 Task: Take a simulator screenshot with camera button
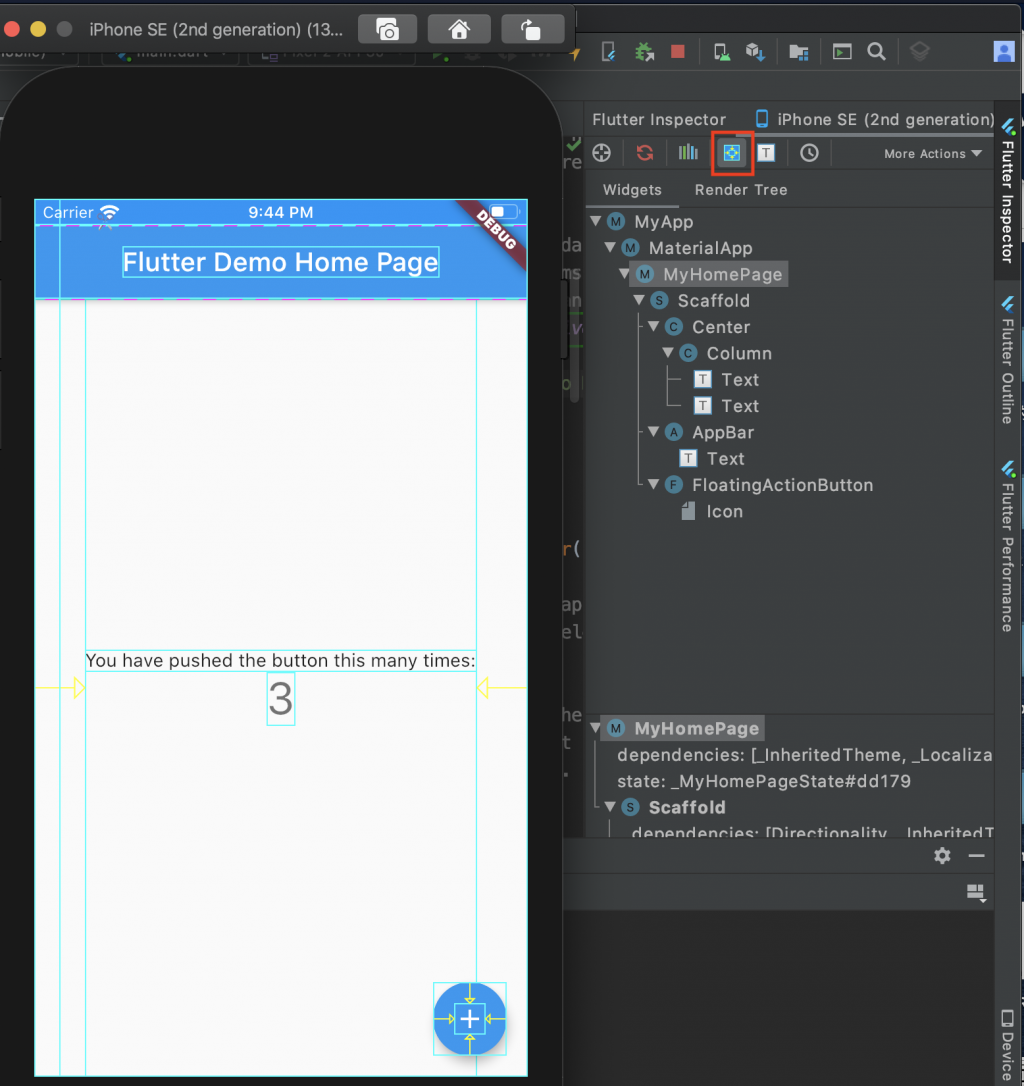pyautogui.click(x=387, y=30)
